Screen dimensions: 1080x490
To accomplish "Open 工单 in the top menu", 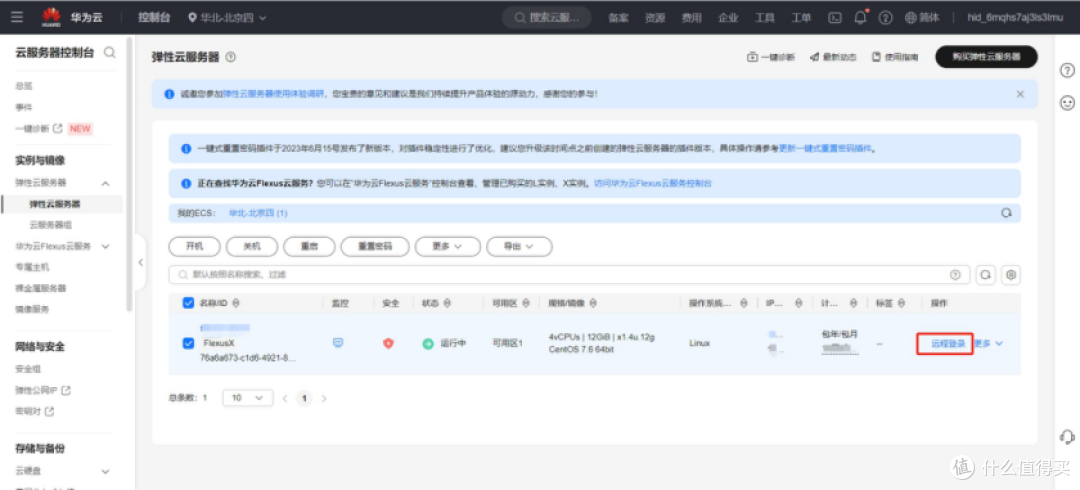I will coord(801,18).
